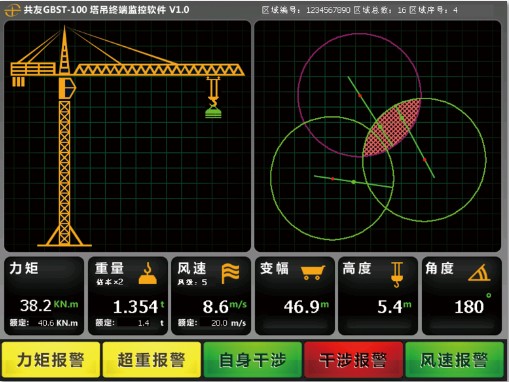Screen dimensions: 509x382
Task: Select the 超重报警 overweight alarm button
Action: pyautogui.click(x=152, y=360)
